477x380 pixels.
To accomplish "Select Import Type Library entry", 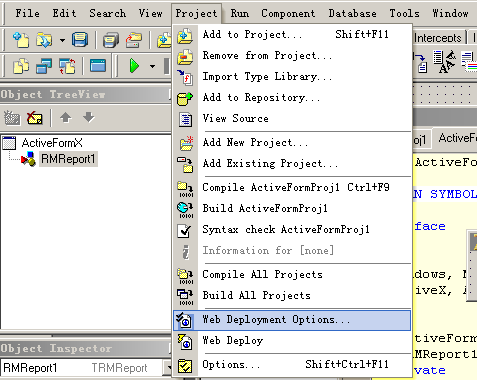I will [x=292, y=76].
